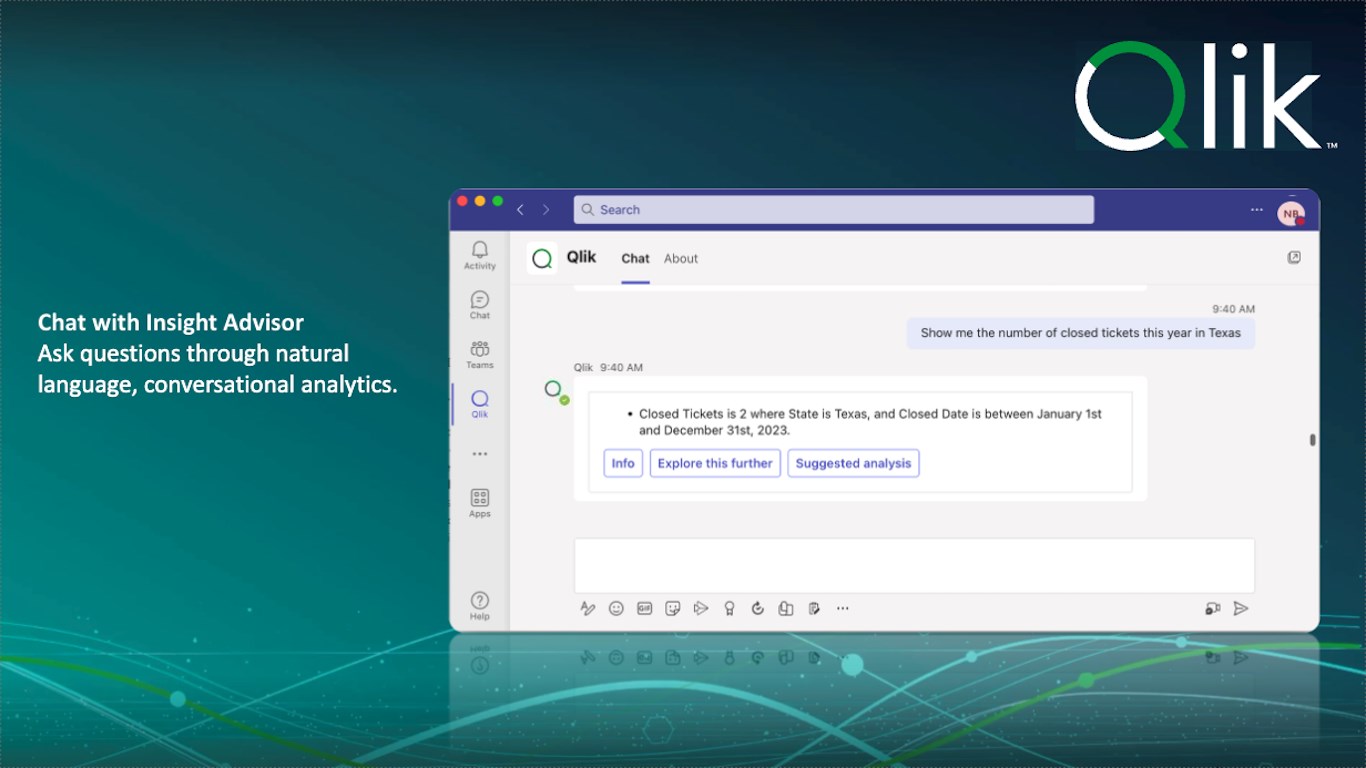Click the clipboard-pen icon in compose toolbar

click(814, 608)
